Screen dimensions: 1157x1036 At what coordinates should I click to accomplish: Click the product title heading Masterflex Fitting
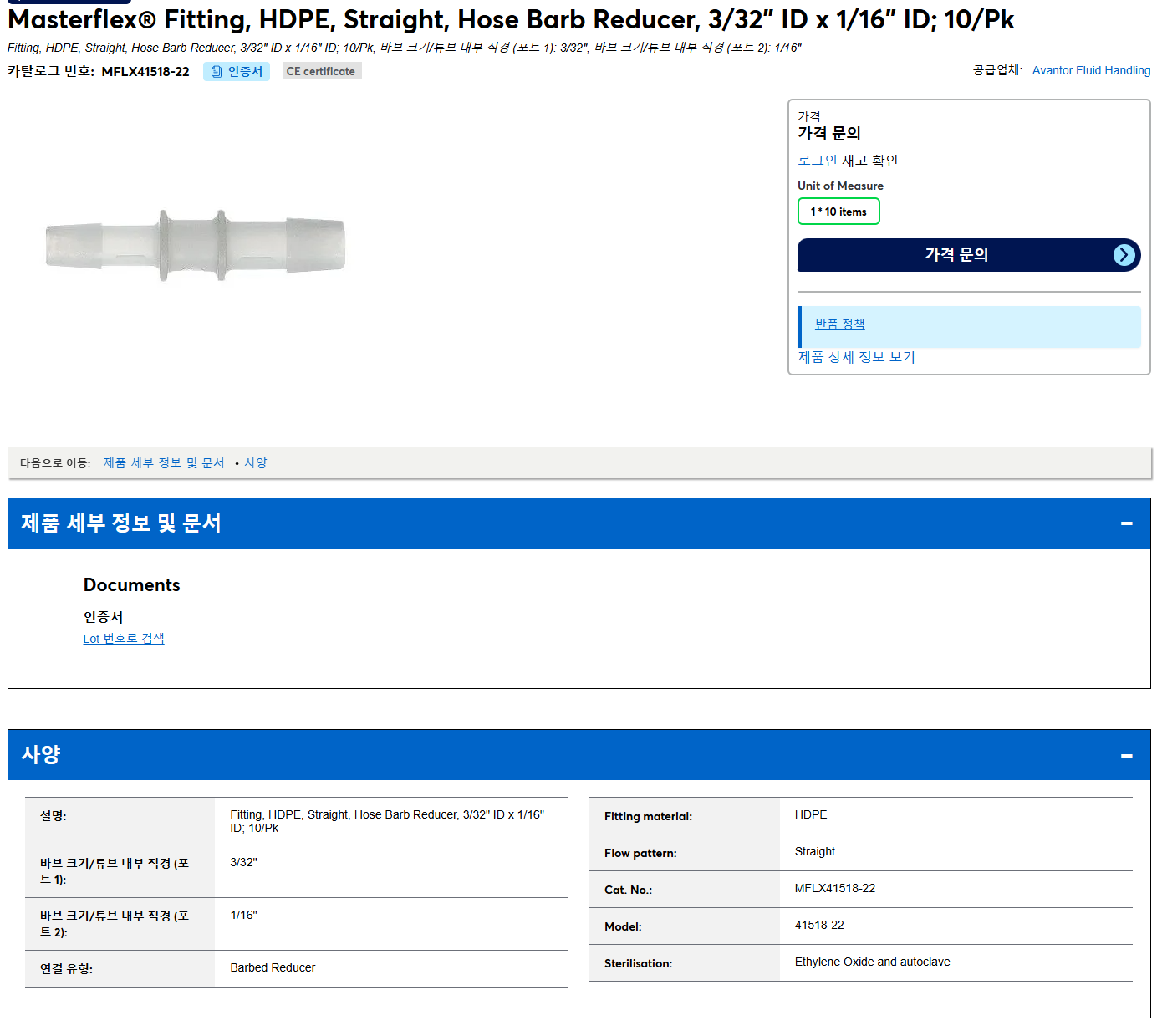coord(511,19)
